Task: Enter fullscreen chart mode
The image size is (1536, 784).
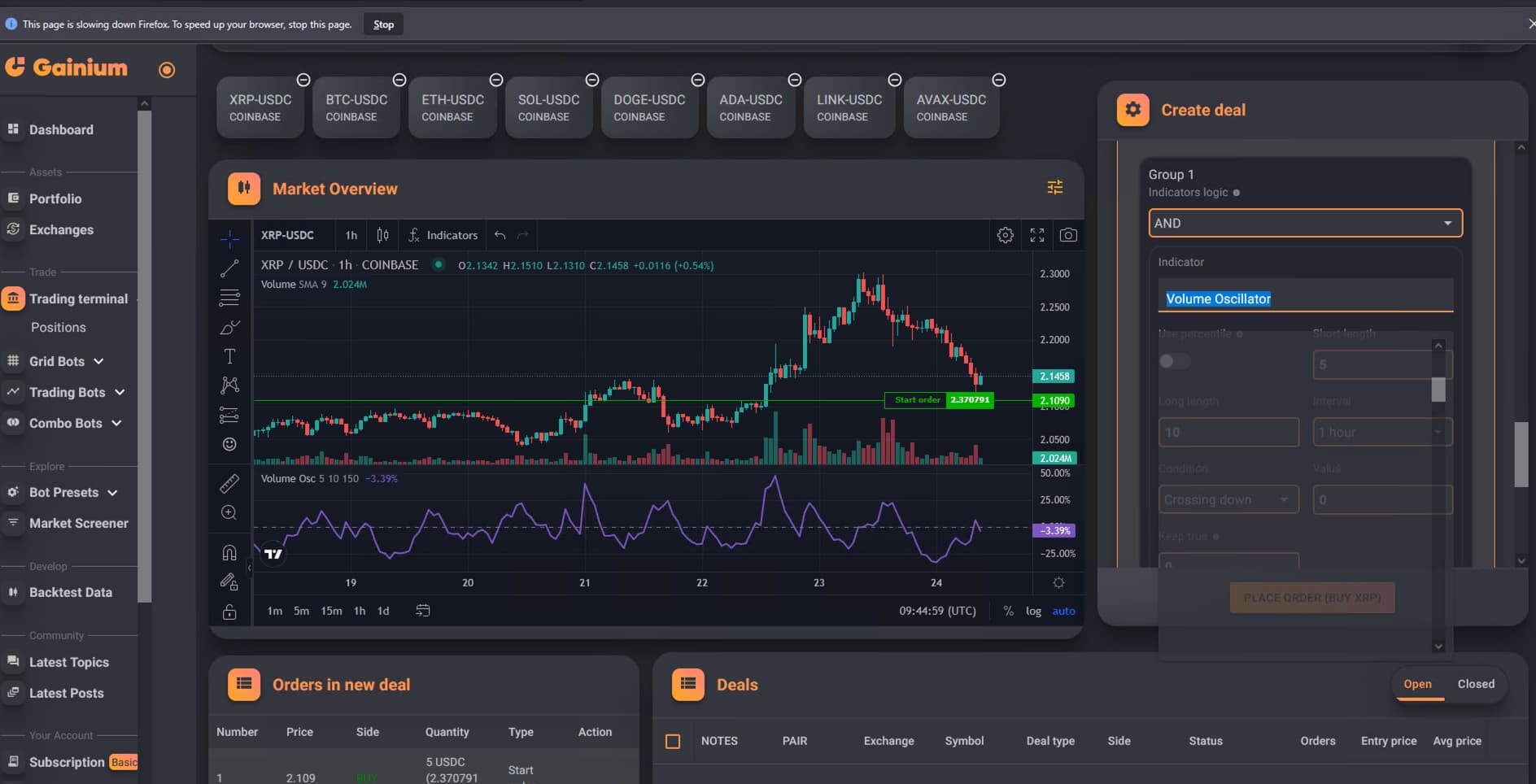Action: point(1037,235)
